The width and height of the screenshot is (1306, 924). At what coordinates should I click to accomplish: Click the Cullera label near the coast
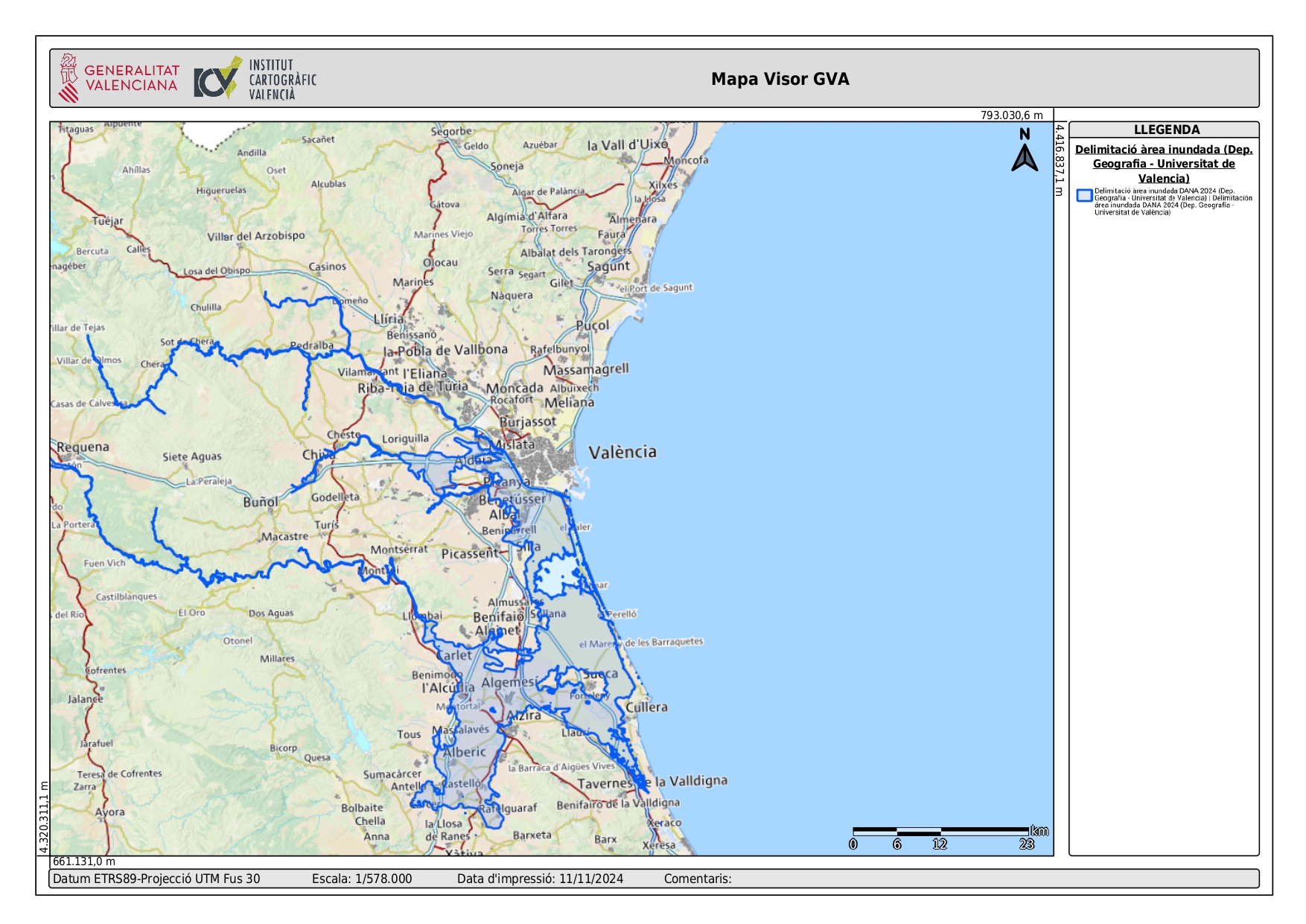click(x=646, y=707)
